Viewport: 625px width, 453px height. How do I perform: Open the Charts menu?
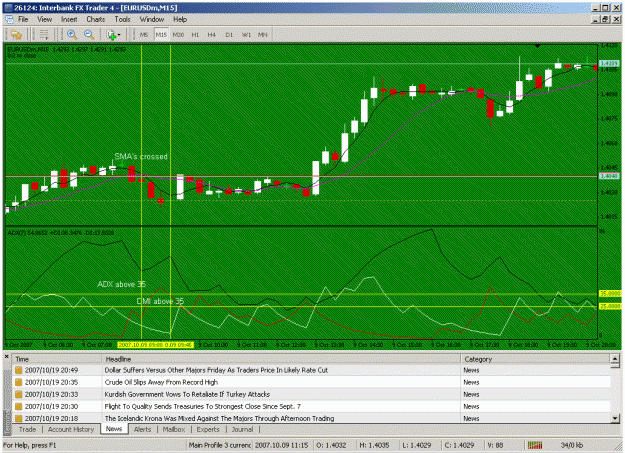click(x=96, y=20)
